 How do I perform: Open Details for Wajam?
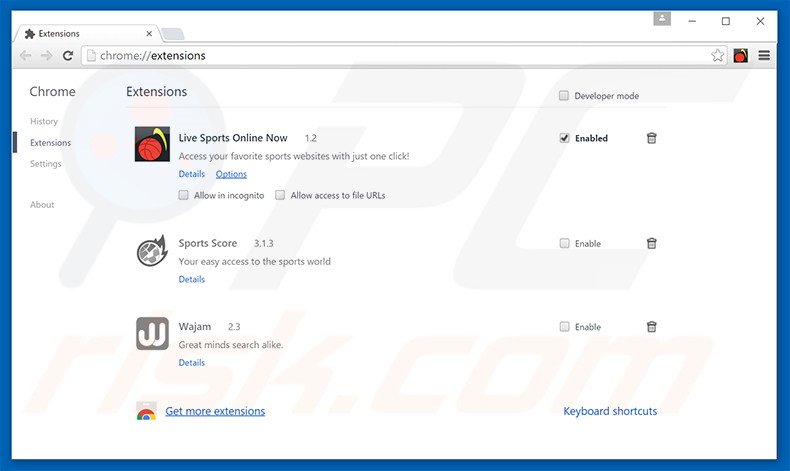pos(191,362)
